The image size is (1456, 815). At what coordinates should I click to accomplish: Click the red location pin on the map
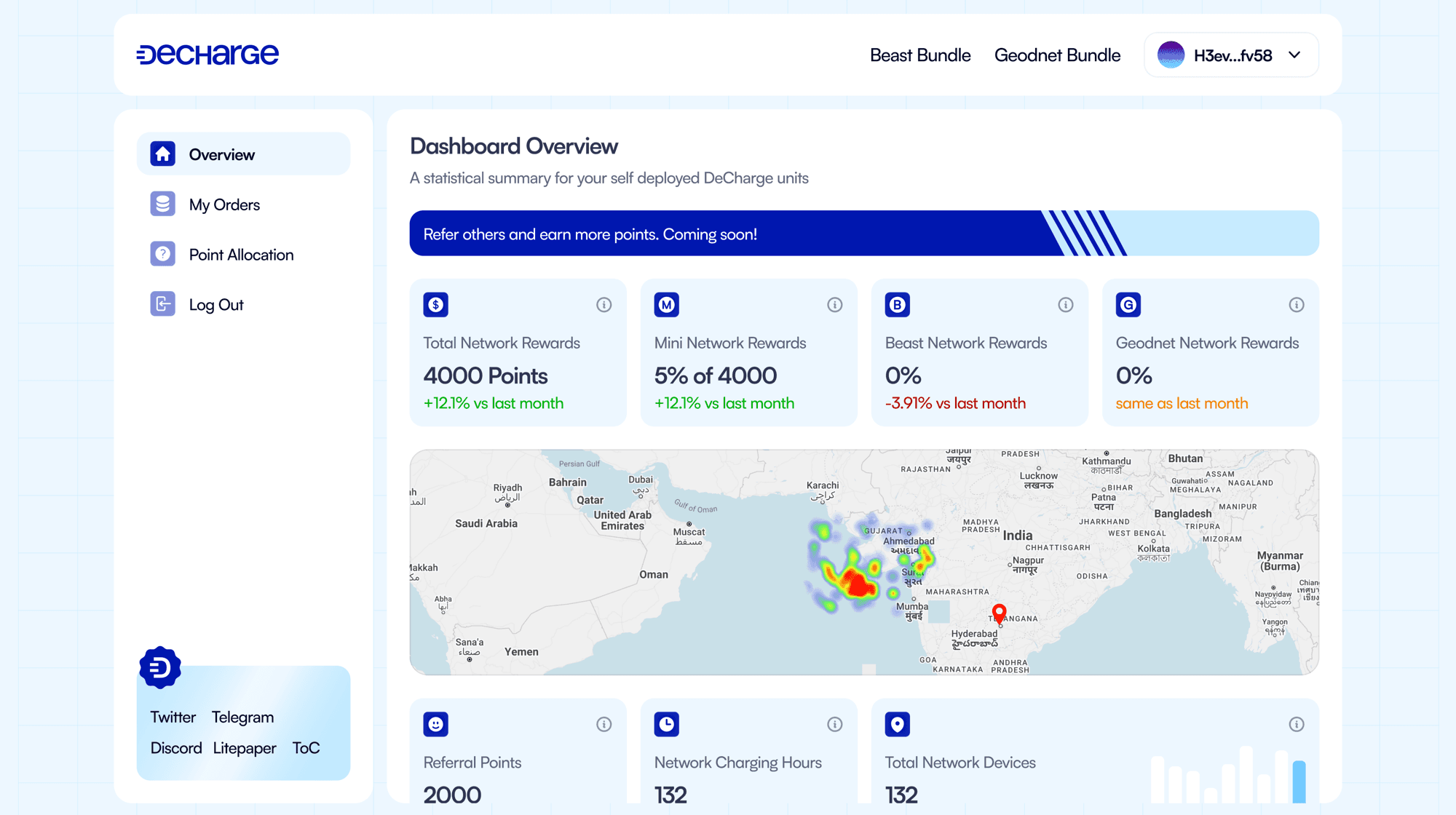pyautogui.click(x=999, y=611)
